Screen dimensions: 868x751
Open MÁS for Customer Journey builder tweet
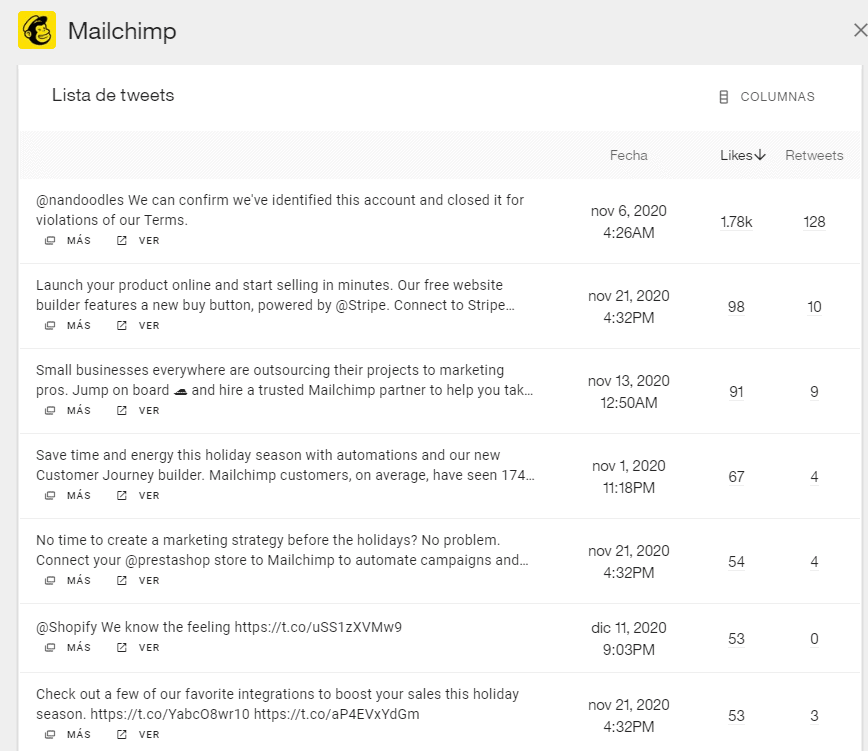[x=79, y=496]
